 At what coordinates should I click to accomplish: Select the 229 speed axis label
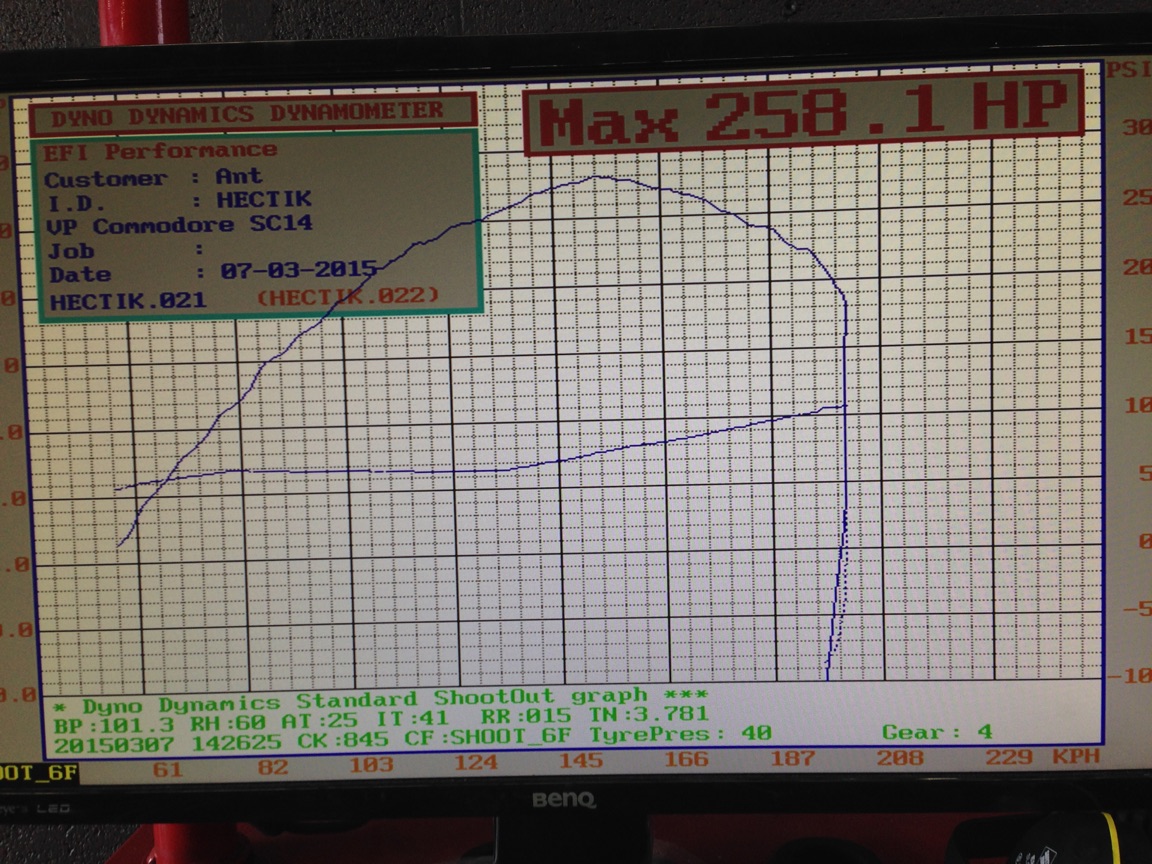click(1008, 756)
